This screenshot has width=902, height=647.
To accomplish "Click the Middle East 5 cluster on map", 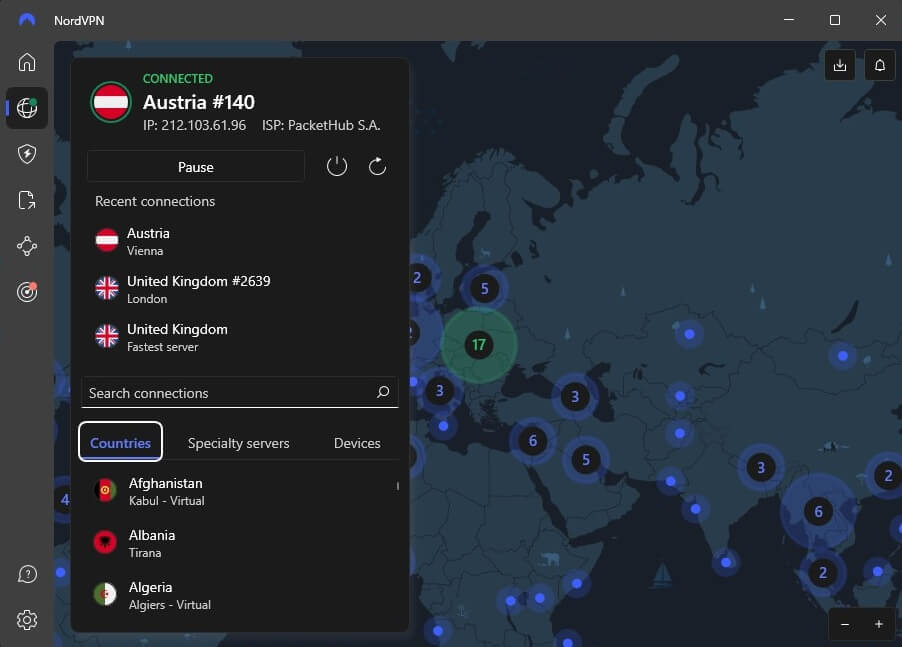I will pos(586,460).
